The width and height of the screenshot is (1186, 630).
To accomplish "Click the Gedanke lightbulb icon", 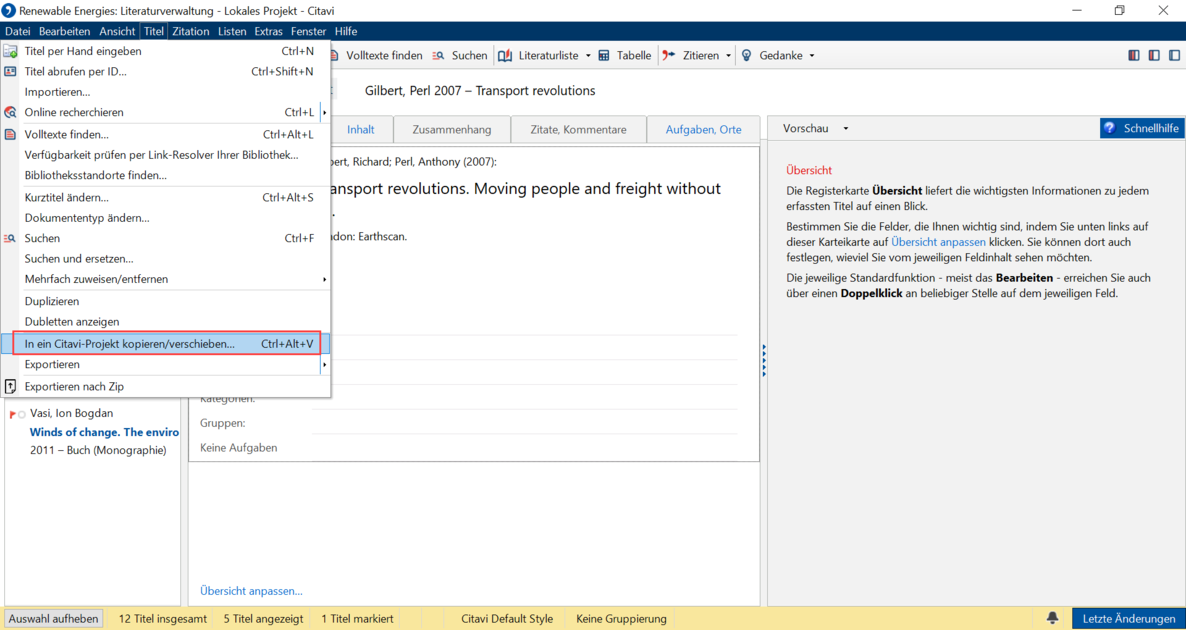I will pos(746,55).
